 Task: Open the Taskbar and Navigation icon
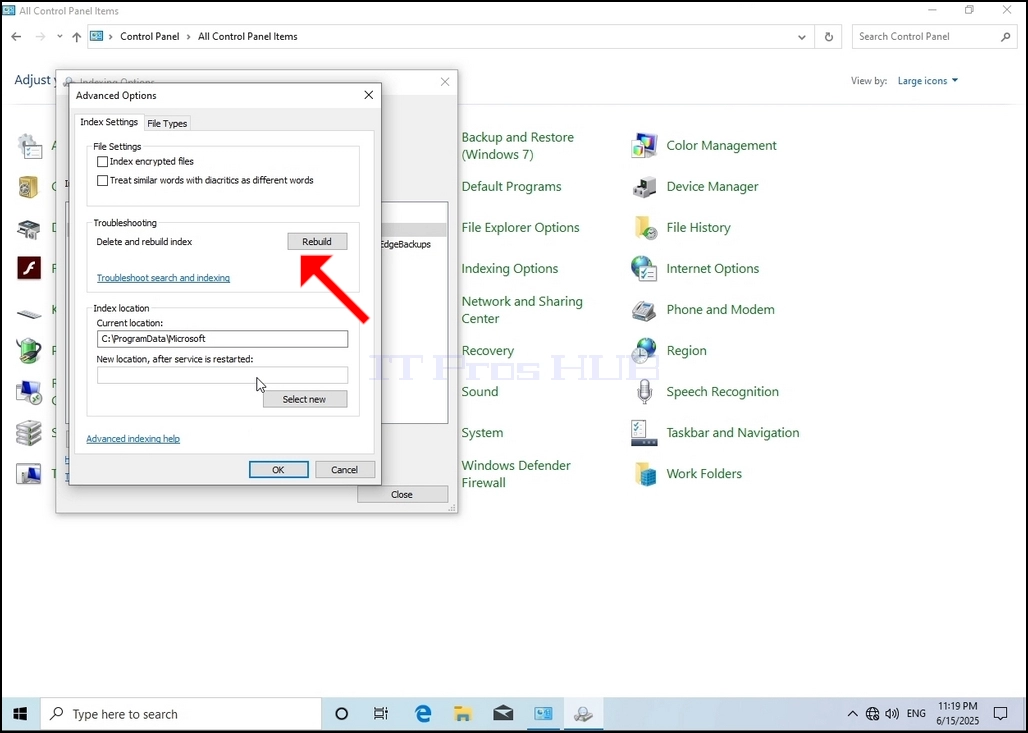(644, 433)
